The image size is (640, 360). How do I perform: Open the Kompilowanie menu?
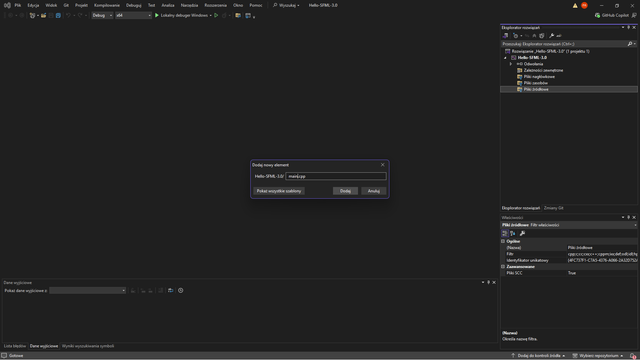(x=107, y=5)
